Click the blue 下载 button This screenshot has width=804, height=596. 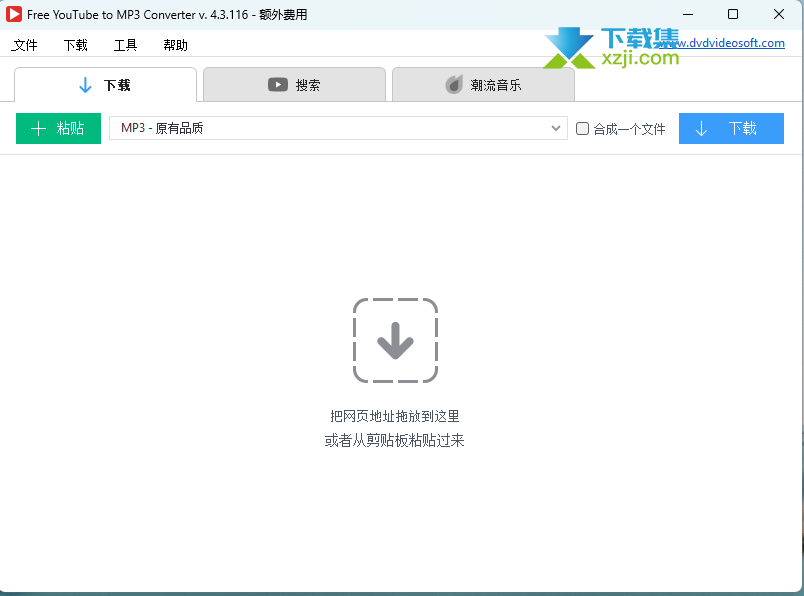pyautogui.click(x=731, y=128)
